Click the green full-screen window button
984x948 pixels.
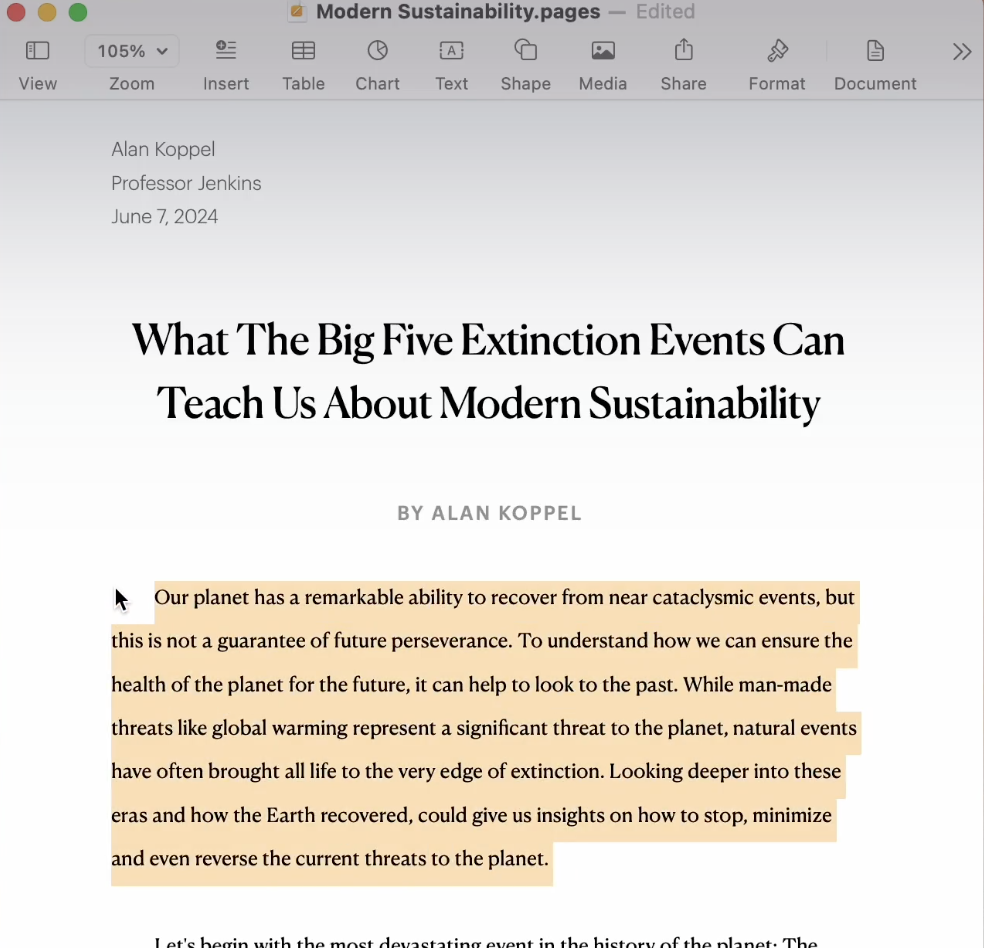(78, 12)
